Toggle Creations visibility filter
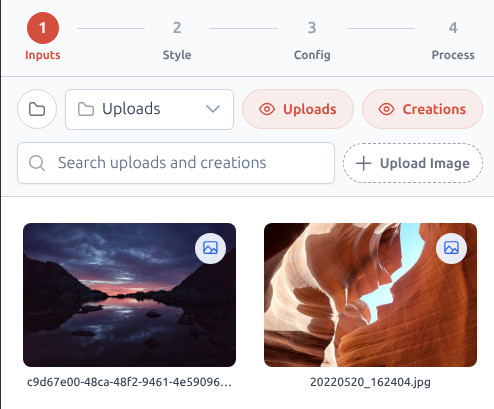The image size is (494, 409). point(422,109)
